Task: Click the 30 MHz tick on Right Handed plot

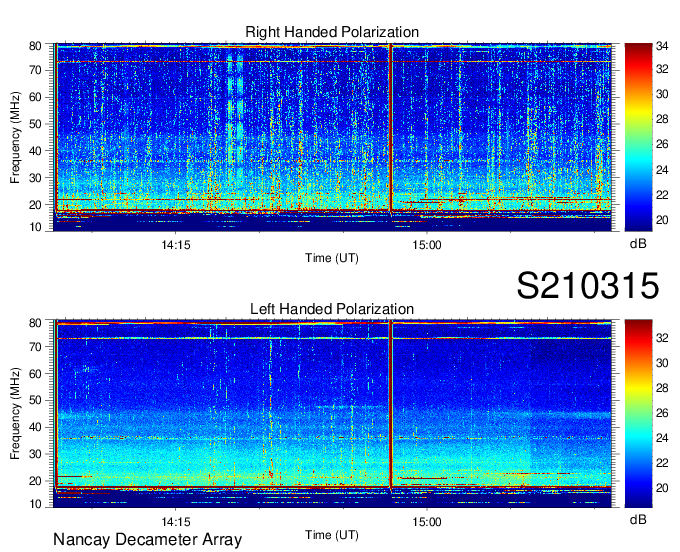Action: [x=35, y=178]
